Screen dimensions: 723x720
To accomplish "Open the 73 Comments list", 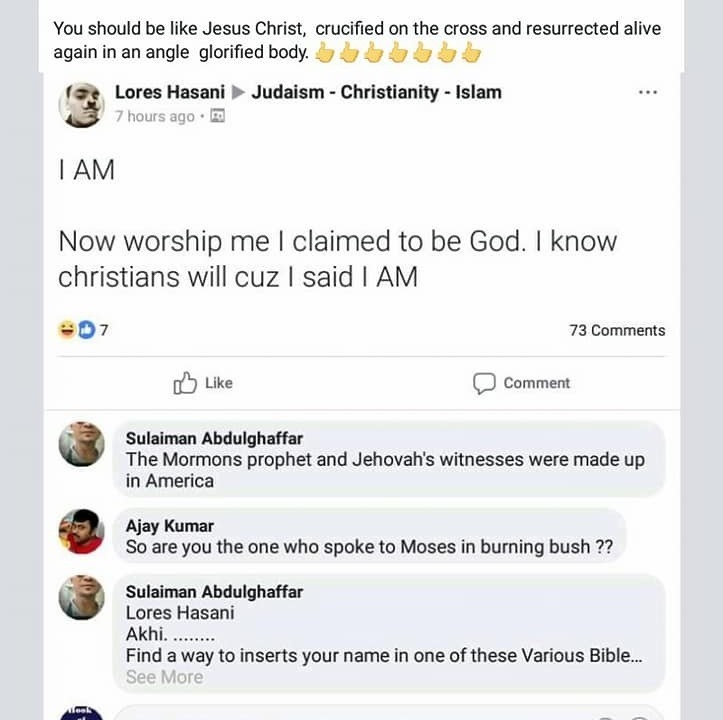I will point(617,330).
